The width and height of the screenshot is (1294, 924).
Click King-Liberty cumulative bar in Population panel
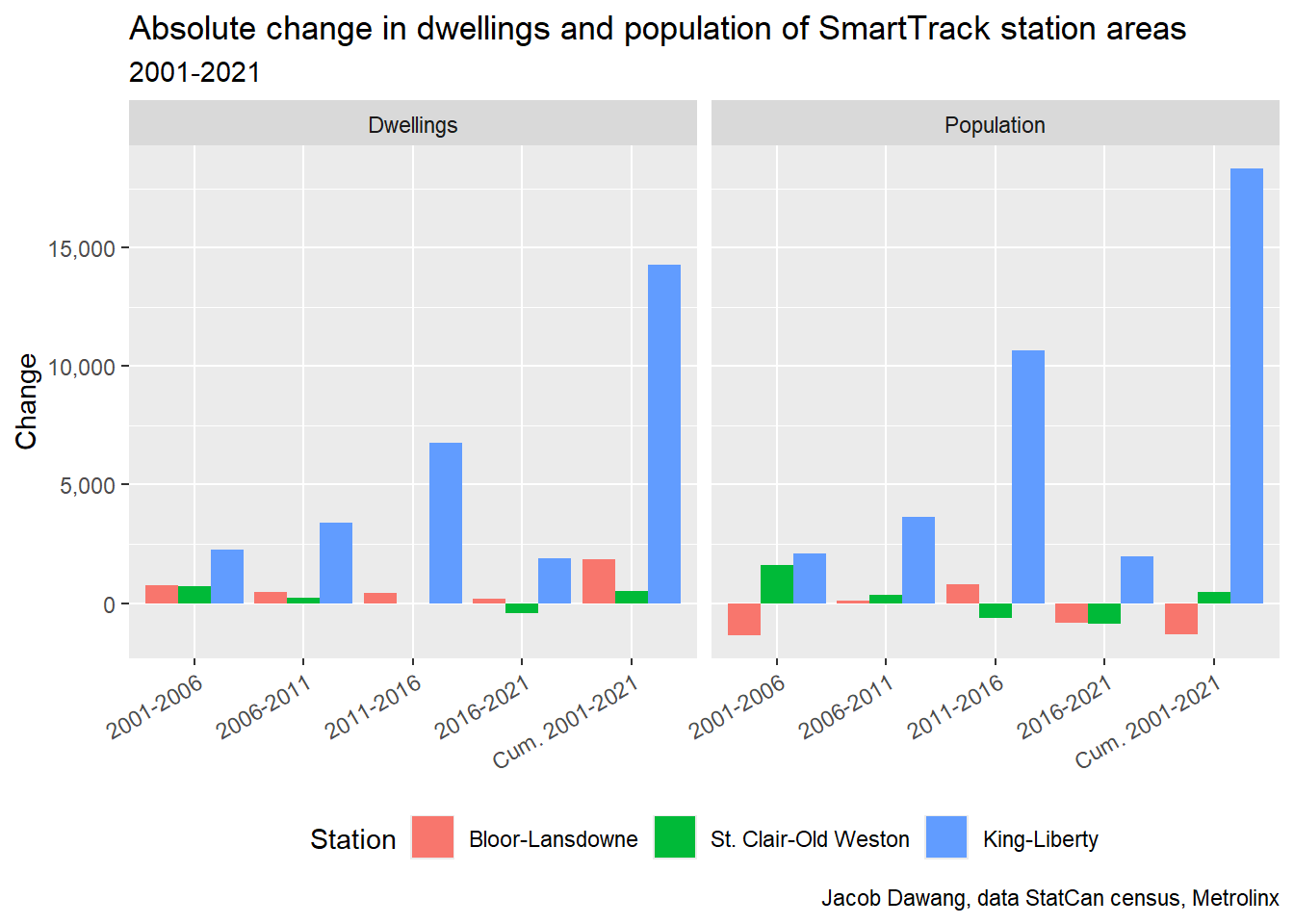(1246, 386)
